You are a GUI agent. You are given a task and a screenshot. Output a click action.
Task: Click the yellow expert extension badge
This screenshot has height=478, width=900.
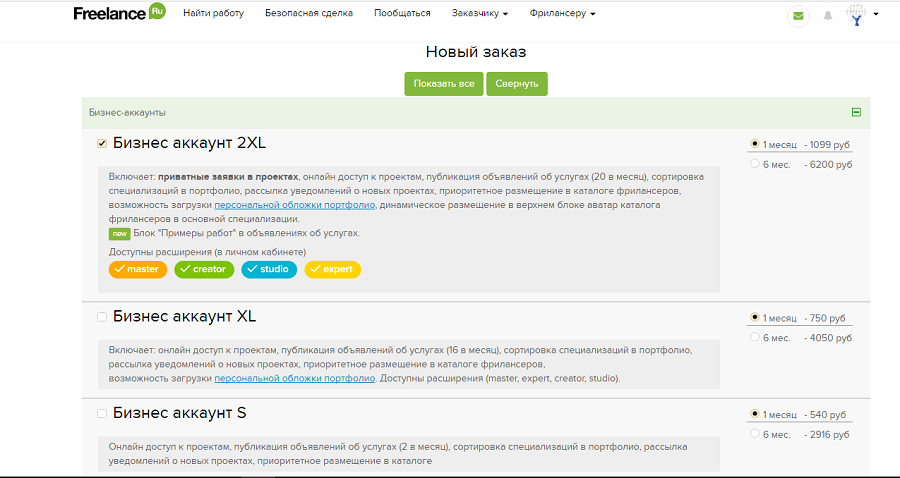(x=333, y=269)
